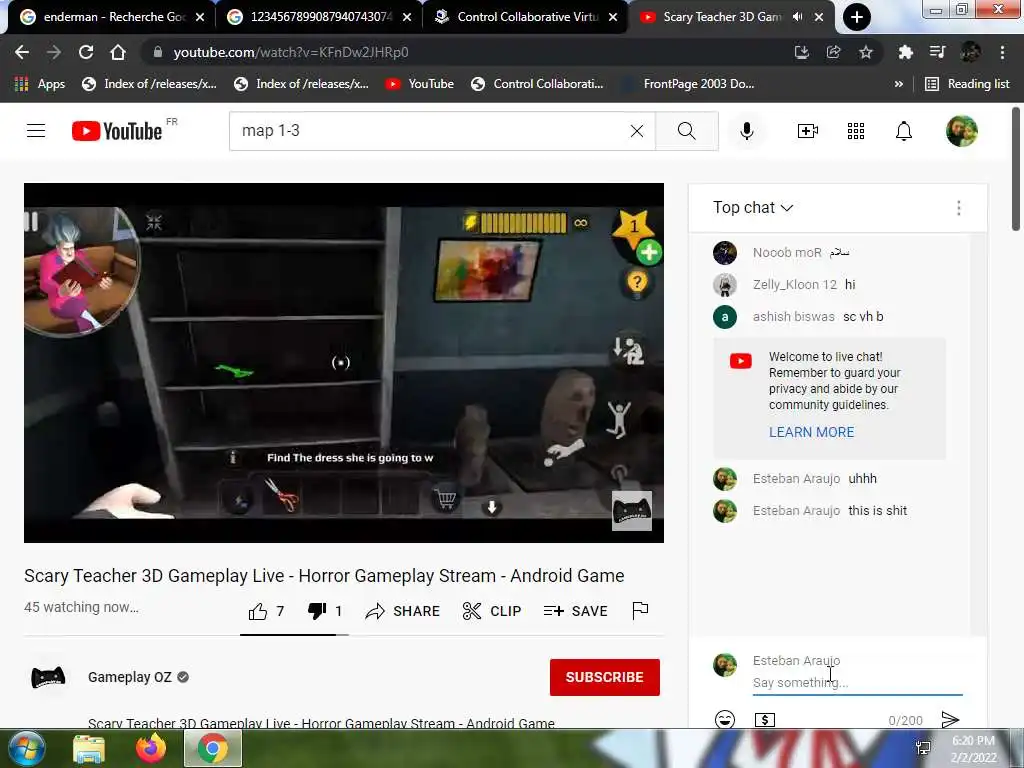Click the video player area
The image size is (1024, 768).
344,362
